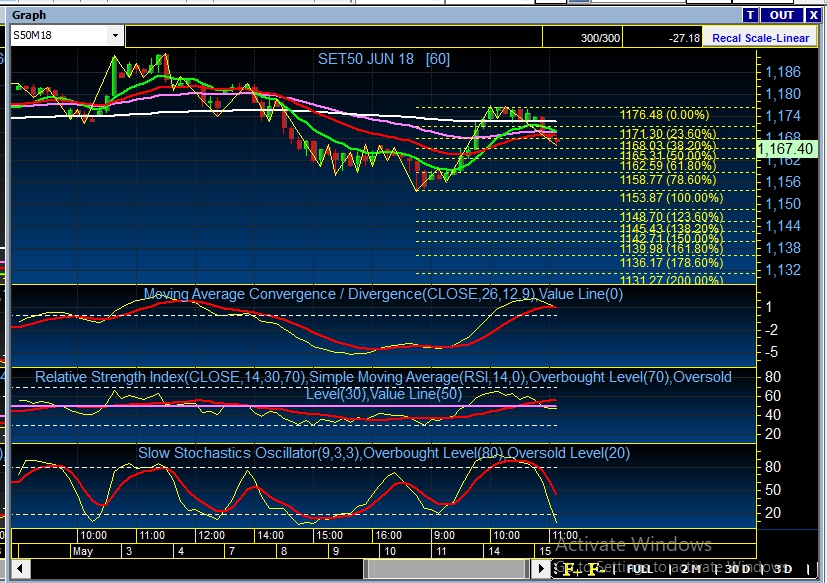Click the Recal Scale-Linear button
The width and height of the screenshot is (827, 583).
coord(760,38)
